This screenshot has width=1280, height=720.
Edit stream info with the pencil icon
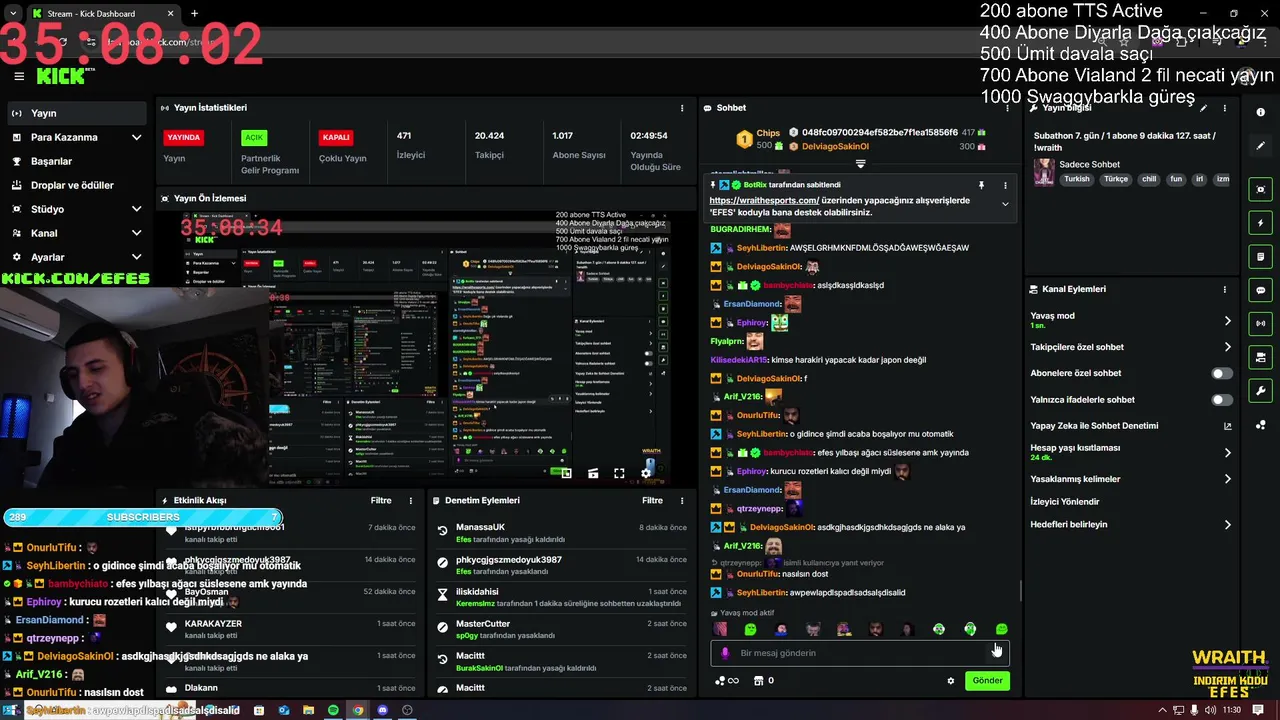1204,108
